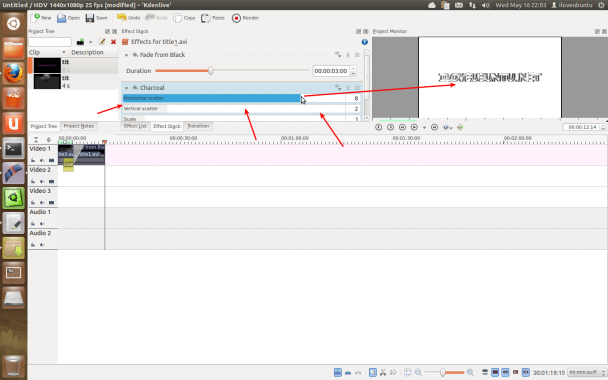The height and width of the screenshot is (380, 608).
Task: Collapse the Charcoal effect
Action: click(126, 88)
